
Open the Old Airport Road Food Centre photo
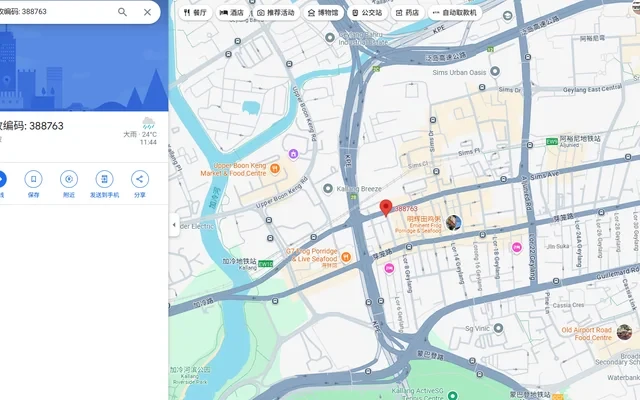[624, 332]
